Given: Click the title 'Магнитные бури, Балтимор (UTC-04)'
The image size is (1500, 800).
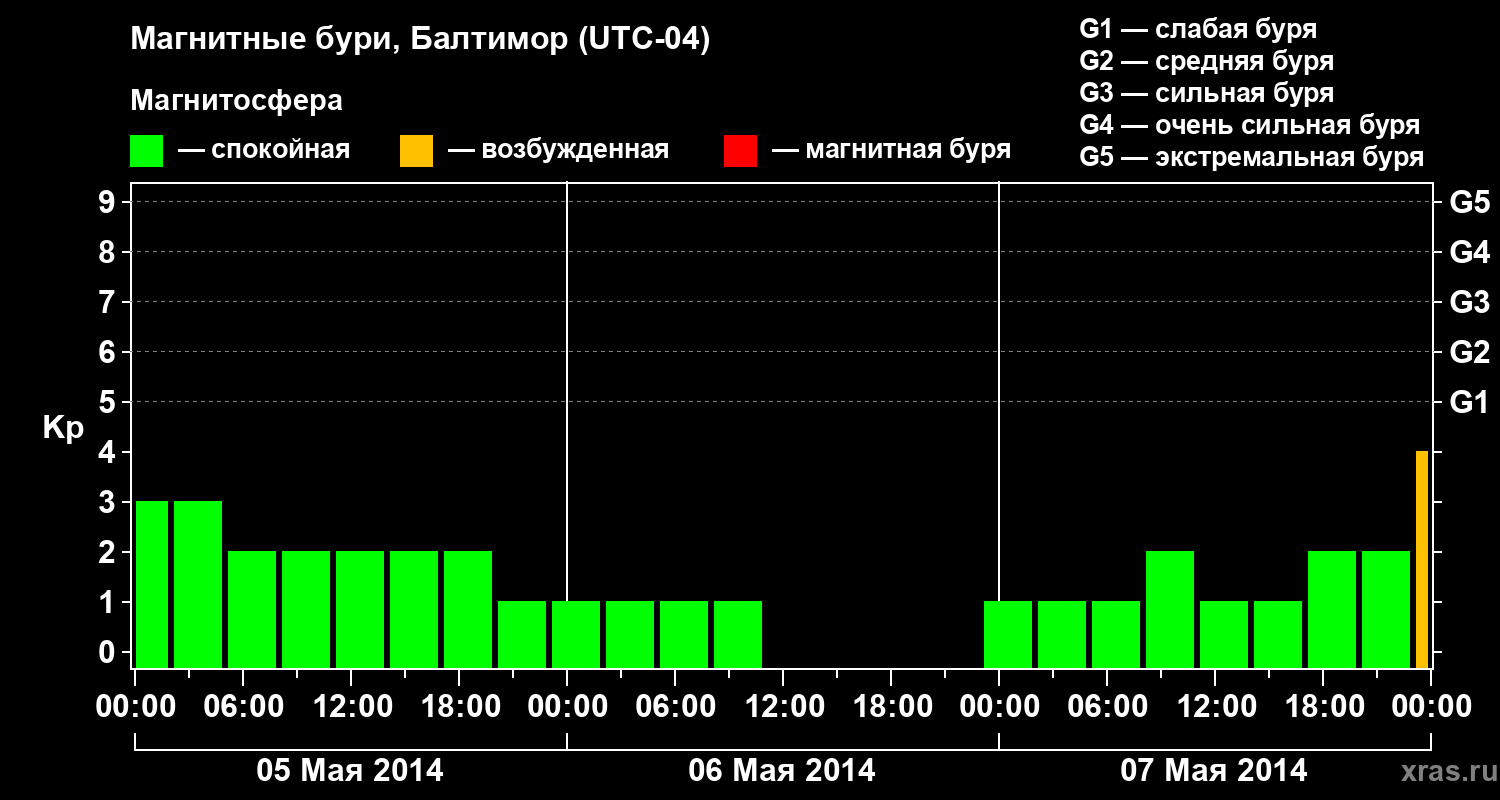Looking at the screenshot, I should [420, 40].
